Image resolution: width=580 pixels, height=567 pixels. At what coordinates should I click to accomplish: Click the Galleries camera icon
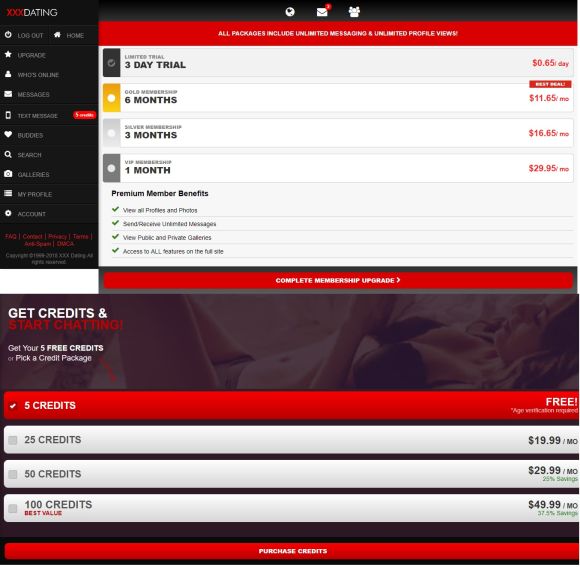[8, 174]
